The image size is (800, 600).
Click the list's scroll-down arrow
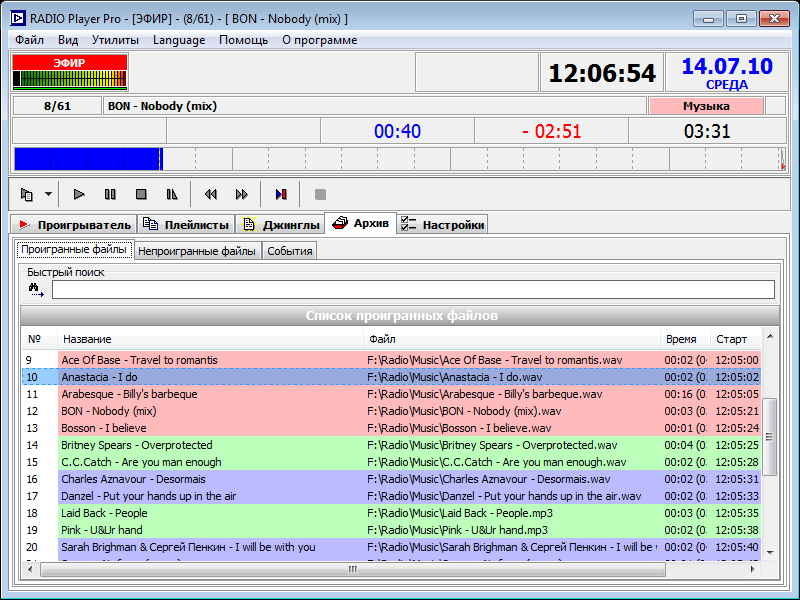(x=770, y=553)
